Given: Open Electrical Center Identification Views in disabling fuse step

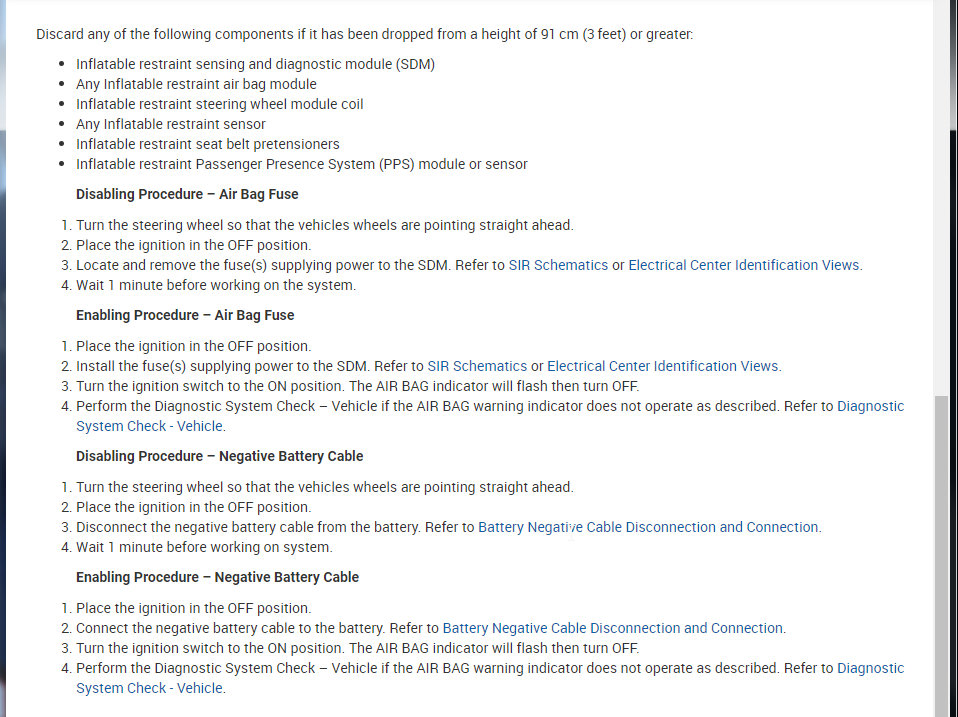Looking at the screenshot, I should pos(743,265).
